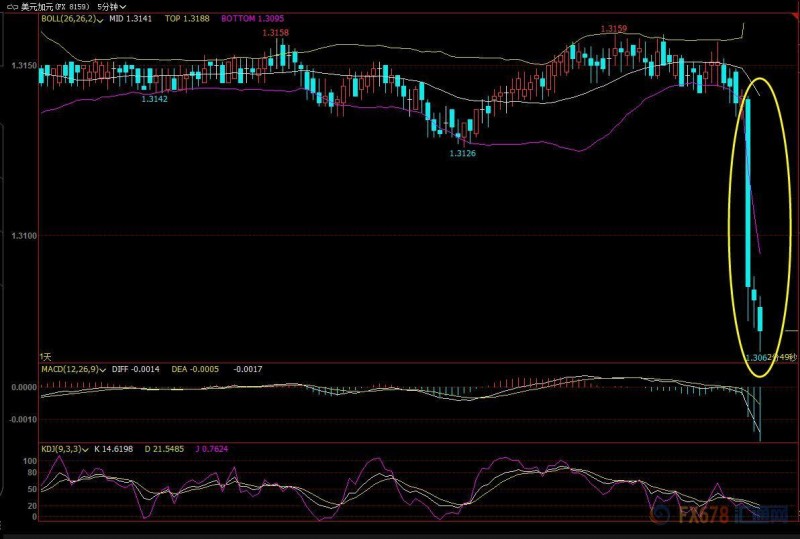The height and width of the screenshot is (539, 800).
Task: Click the 1.3126 low price marker
Action: [x=462, y=153]
